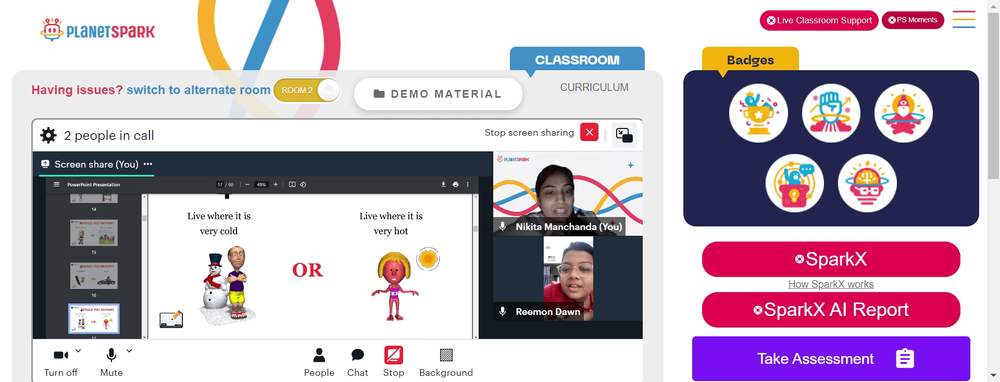Toggle the PDF viewer sidebar menu icon
This screenshot has height=382, width=1000.
click(x=56, y=184)
